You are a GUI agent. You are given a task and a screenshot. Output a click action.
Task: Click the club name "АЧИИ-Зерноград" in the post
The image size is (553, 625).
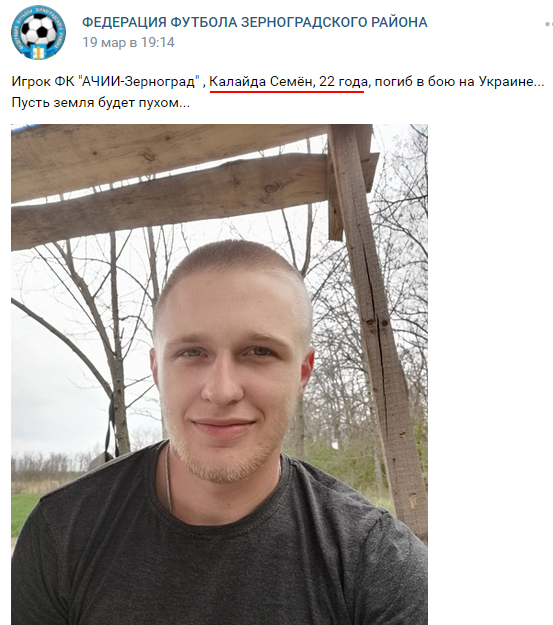pyautogui.click(x=140, y=82)
